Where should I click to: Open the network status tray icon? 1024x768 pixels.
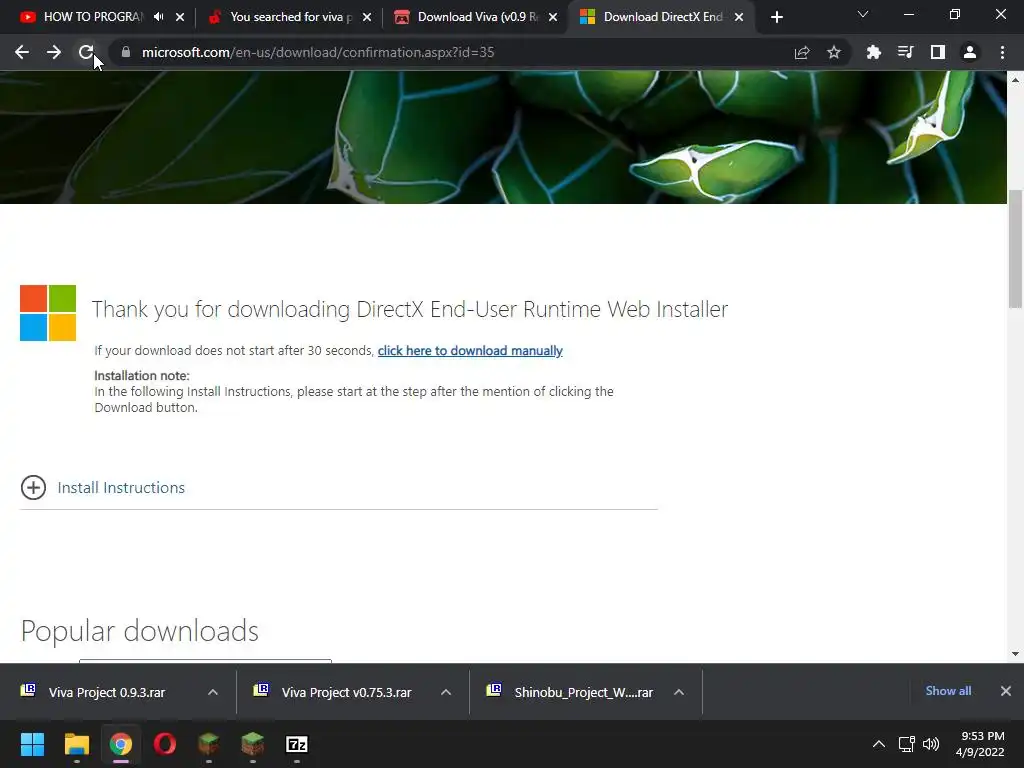click(906, 744)
